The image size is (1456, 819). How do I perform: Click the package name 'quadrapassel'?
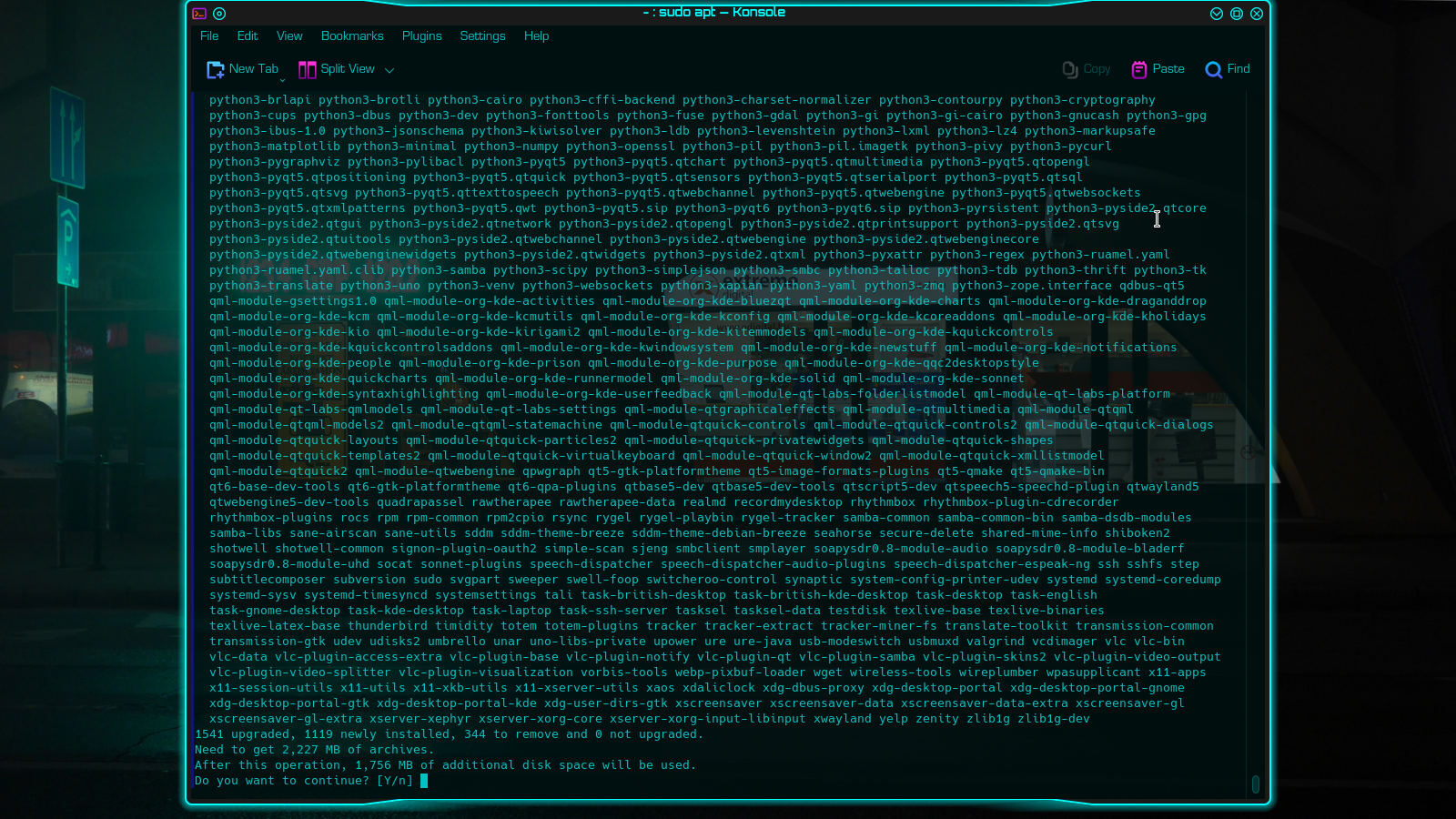click(x=420, y=502)
